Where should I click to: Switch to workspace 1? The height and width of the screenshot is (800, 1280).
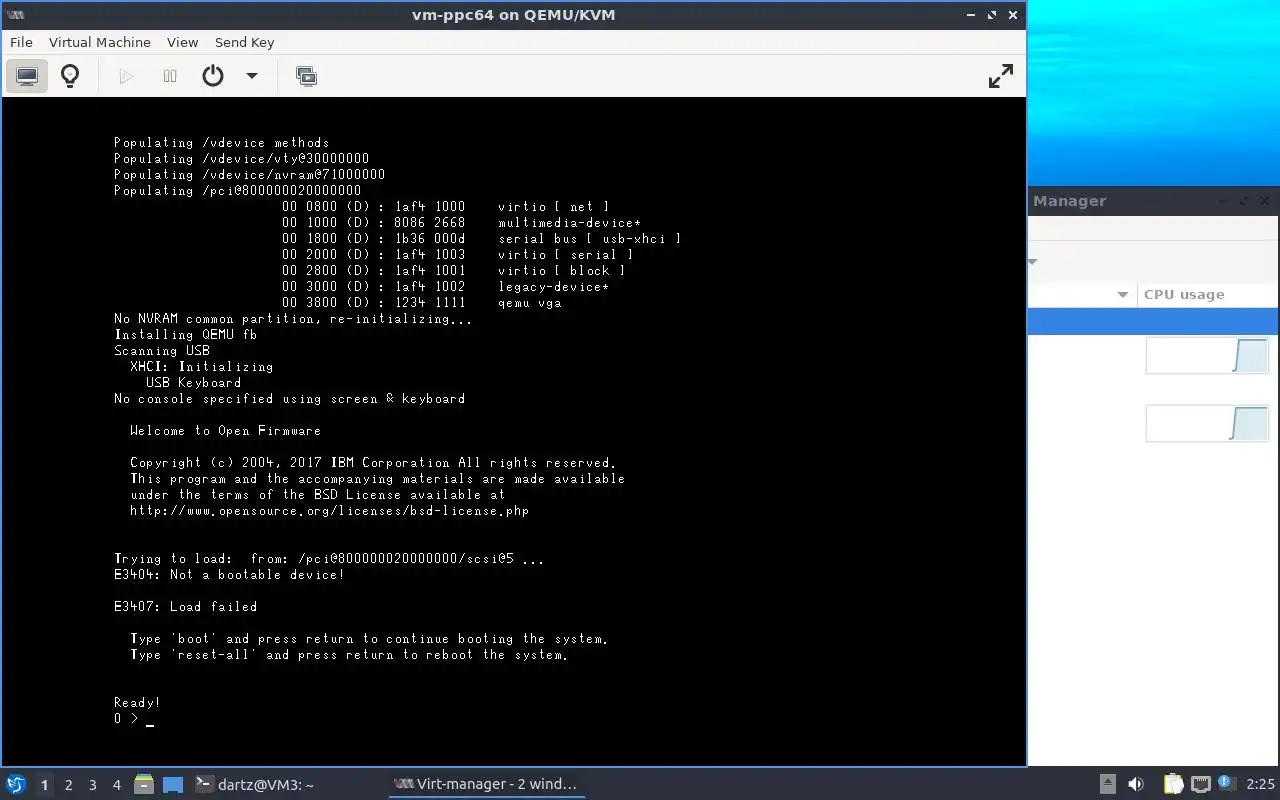pyautogui.click(x=44, y=785)
